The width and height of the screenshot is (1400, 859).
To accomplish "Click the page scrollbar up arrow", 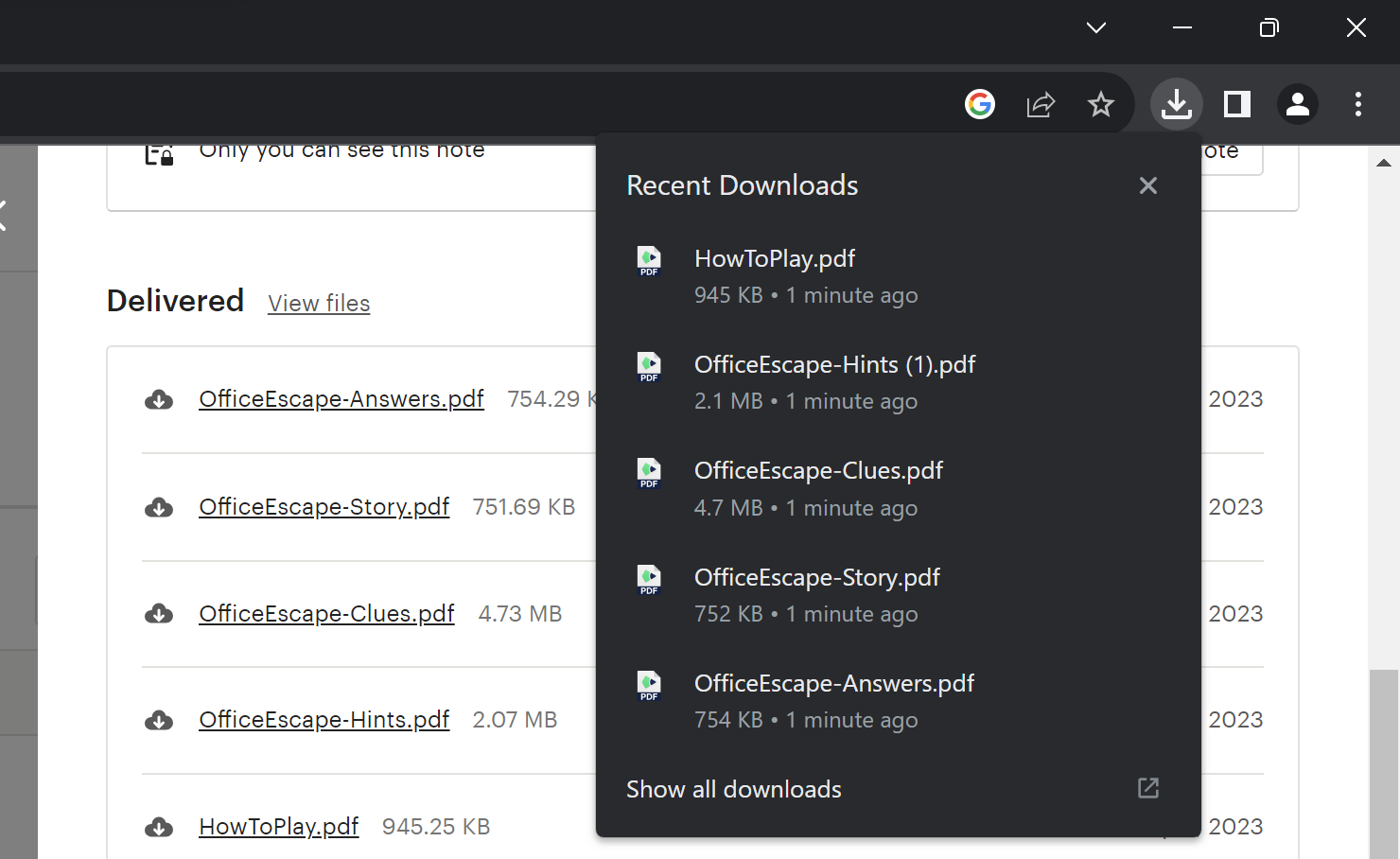I will (1384, 163).
